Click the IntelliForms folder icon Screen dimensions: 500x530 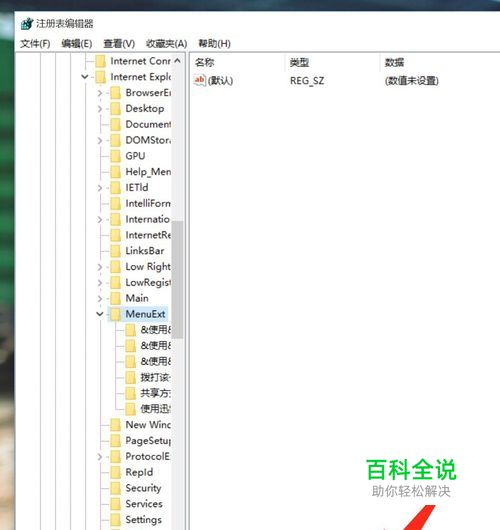coord(116,203)
